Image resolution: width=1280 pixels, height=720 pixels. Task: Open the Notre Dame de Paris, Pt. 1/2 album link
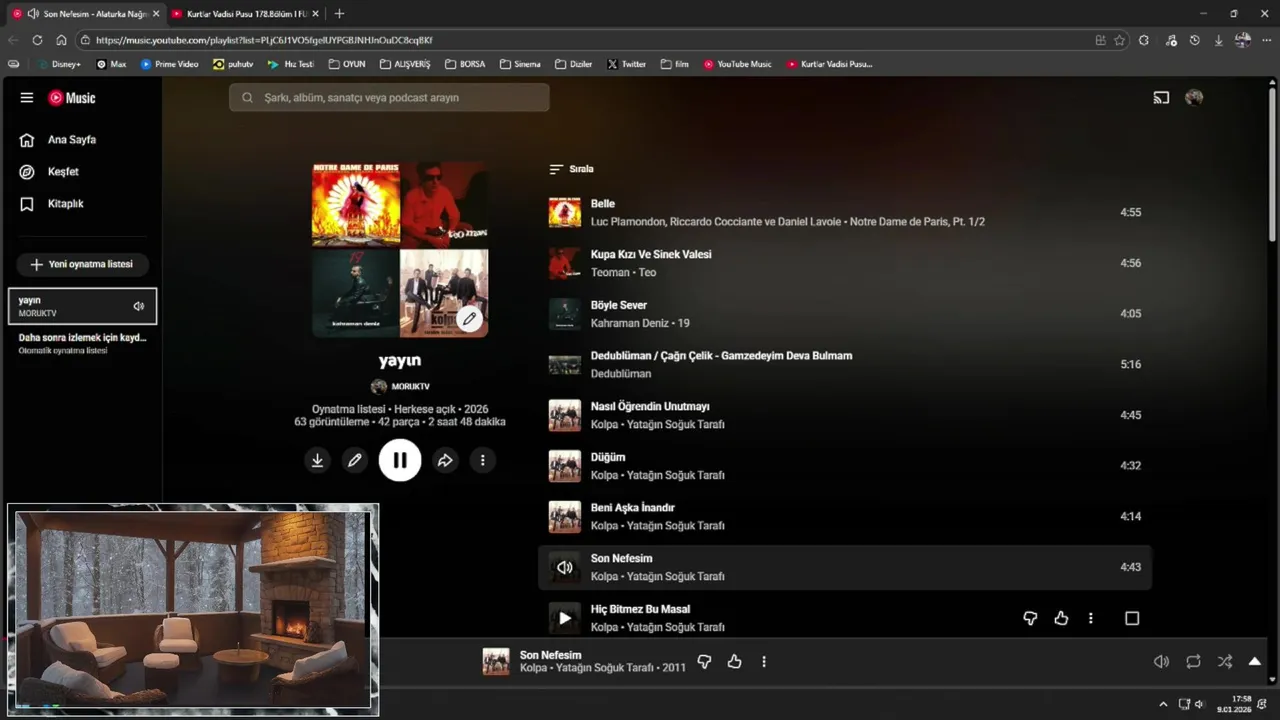tap(917, 222)
